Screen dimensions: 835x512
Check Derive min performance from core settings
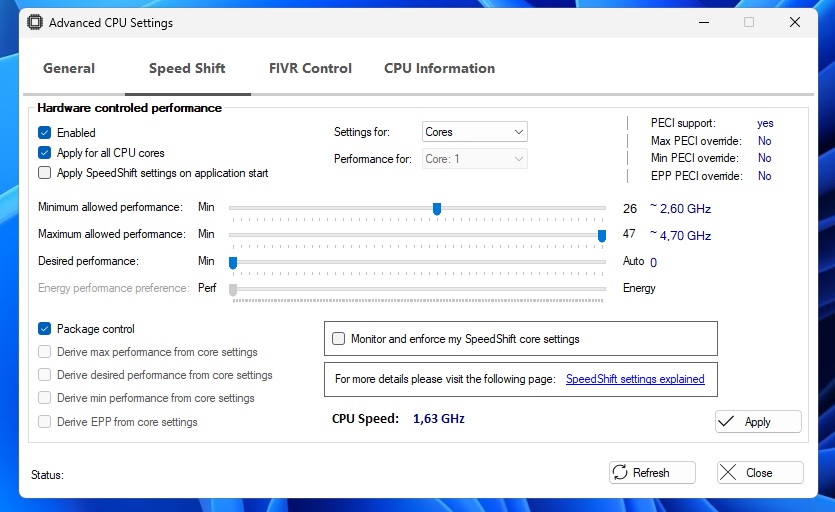[x=45, y=397]
